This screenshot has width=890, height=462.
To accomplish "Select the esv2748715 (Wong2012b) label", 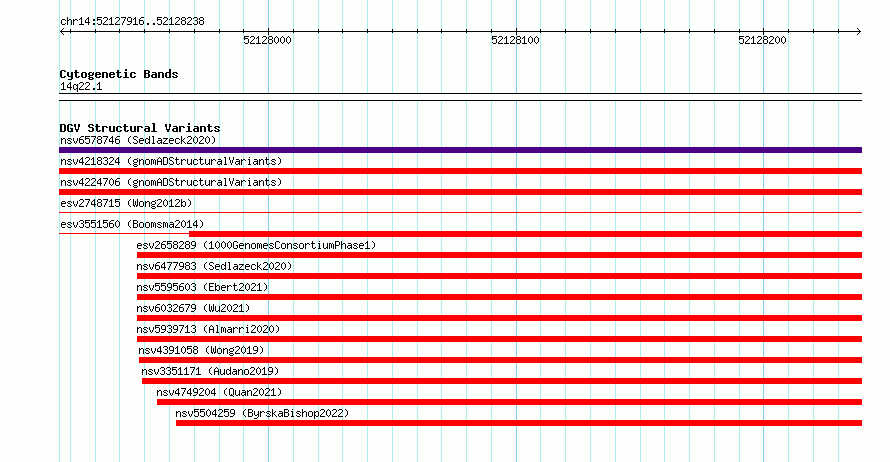I will (x=126, y=203).
